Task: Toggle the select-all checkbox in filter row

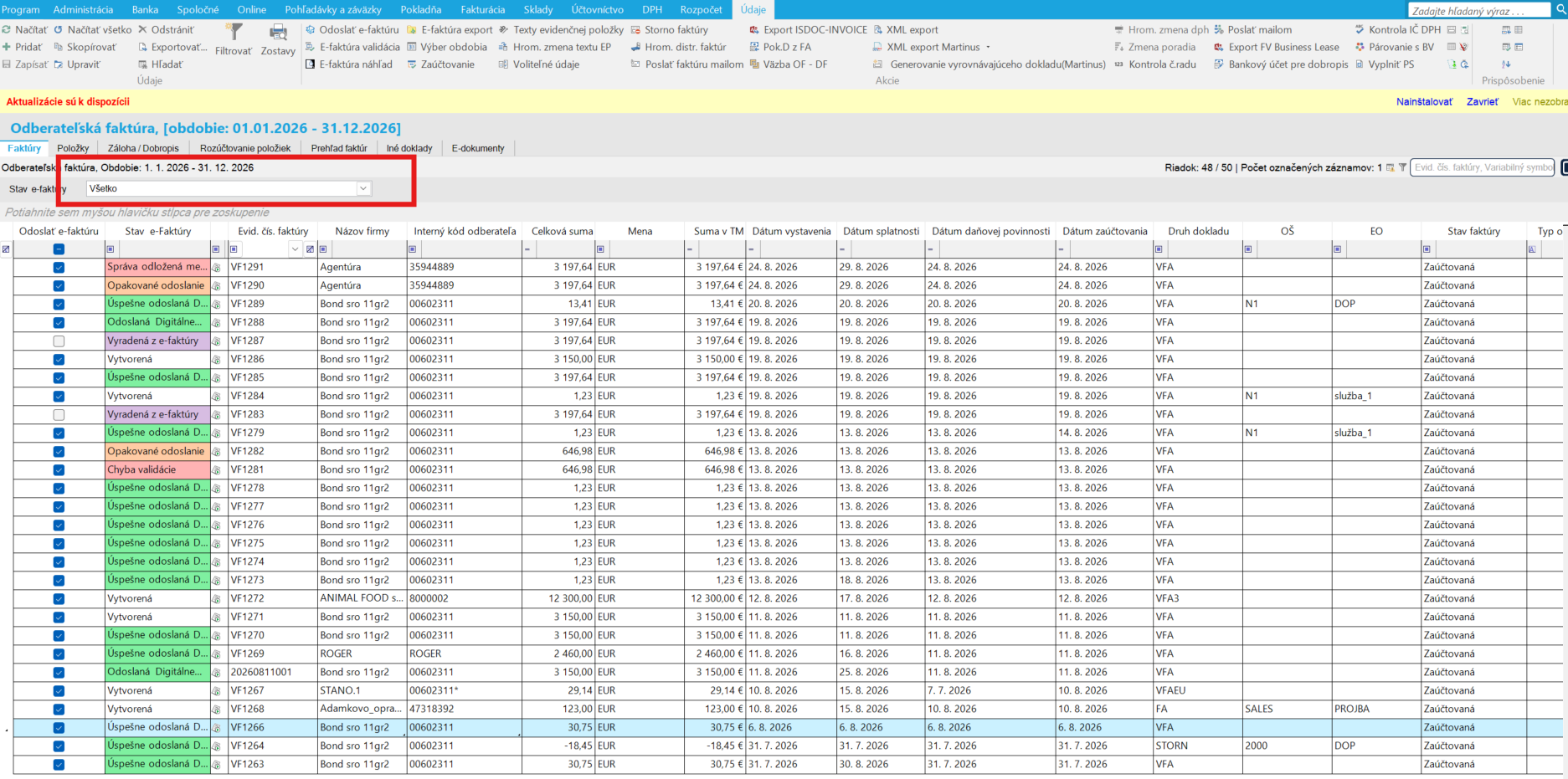Action: [59, 249]
